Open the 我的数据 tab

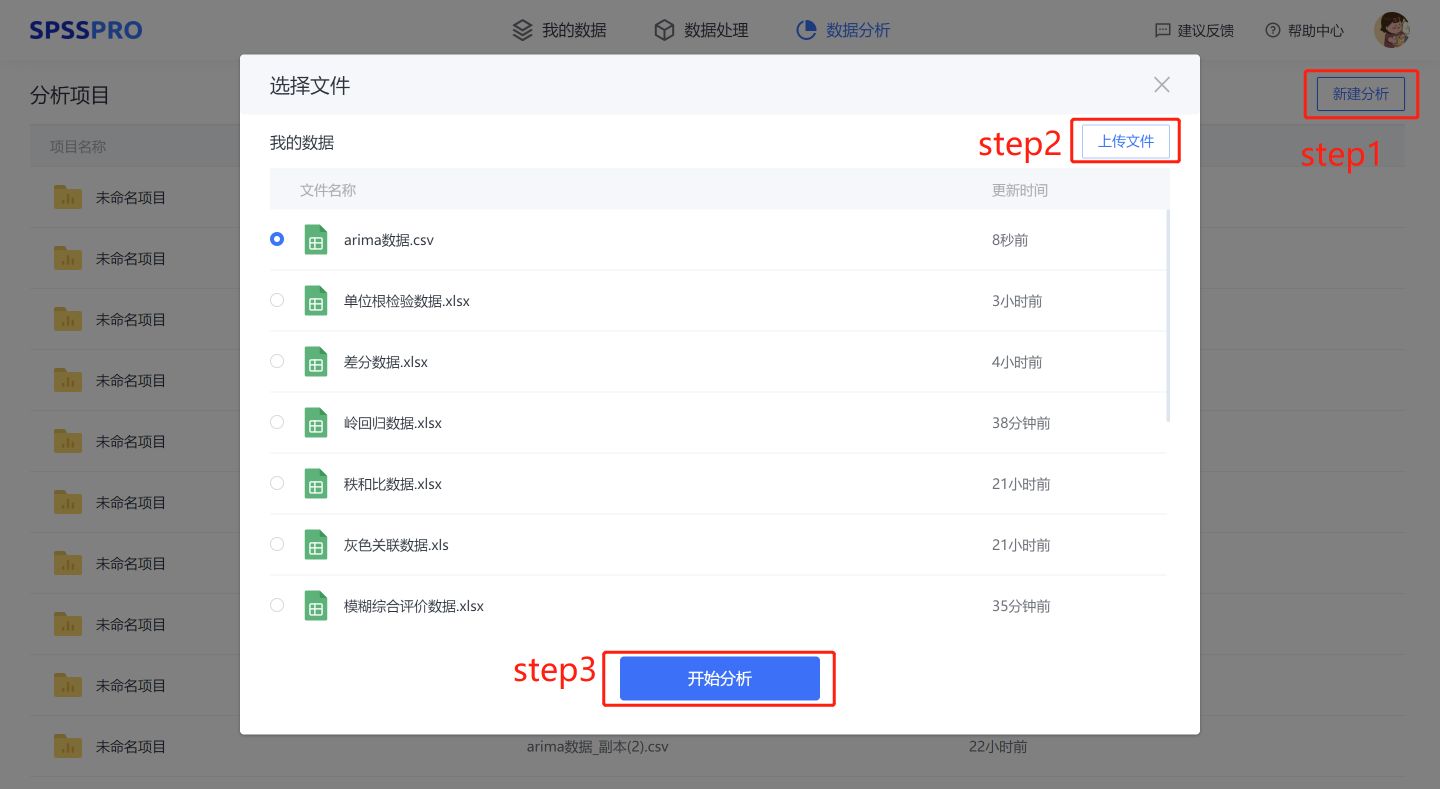click(560, 30)
